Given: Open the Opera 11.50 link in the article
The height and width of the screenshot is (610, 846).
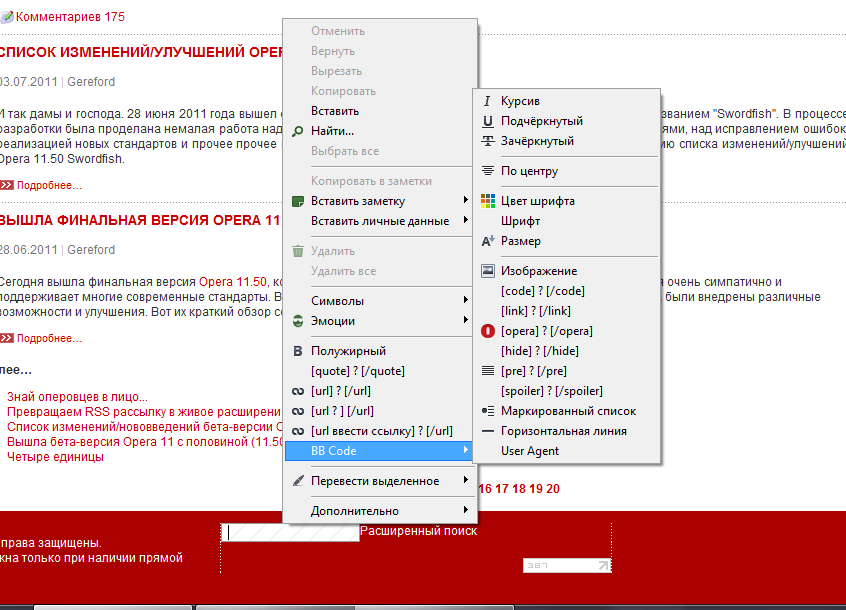Looking at the screenshot, I should 233,282.
